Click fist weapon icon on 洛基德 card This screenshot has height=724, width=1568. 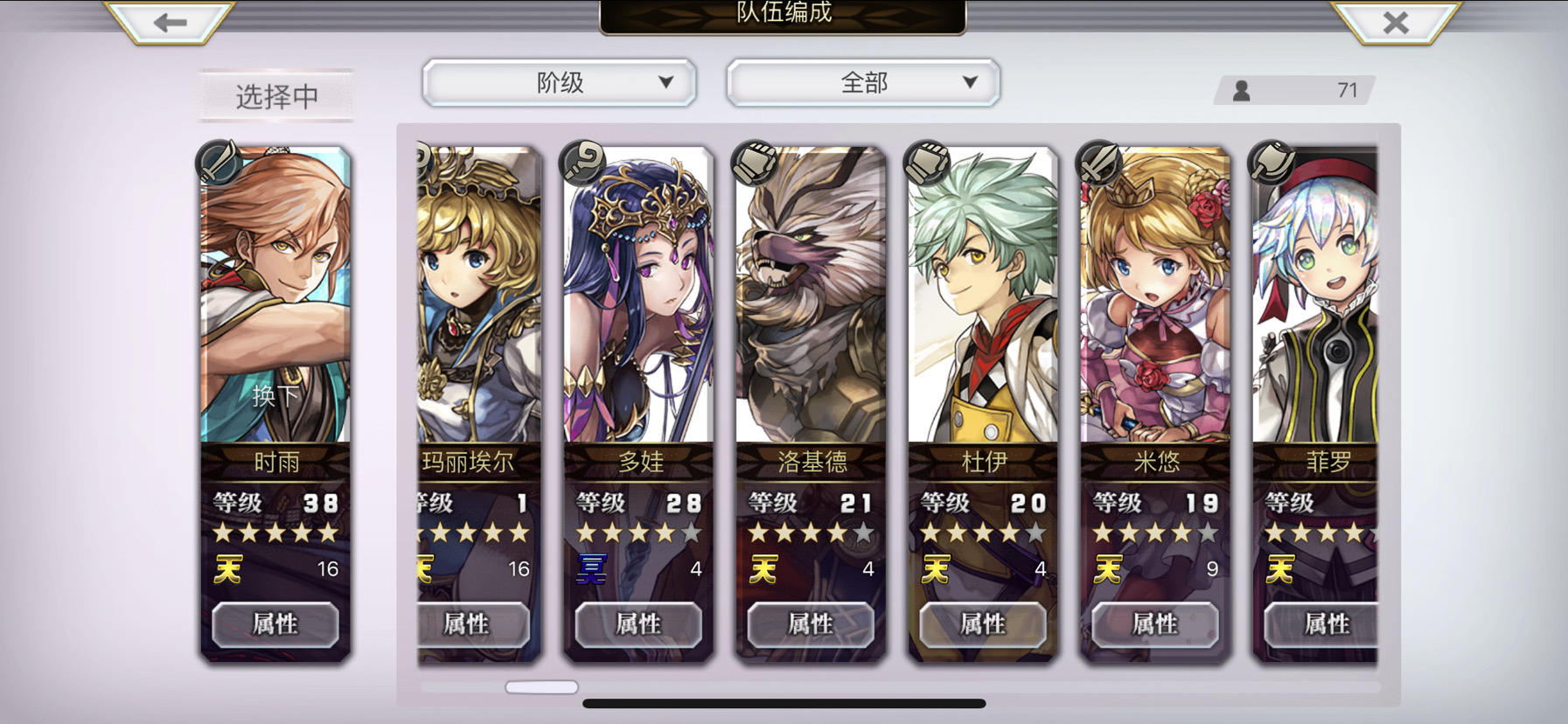755,161
